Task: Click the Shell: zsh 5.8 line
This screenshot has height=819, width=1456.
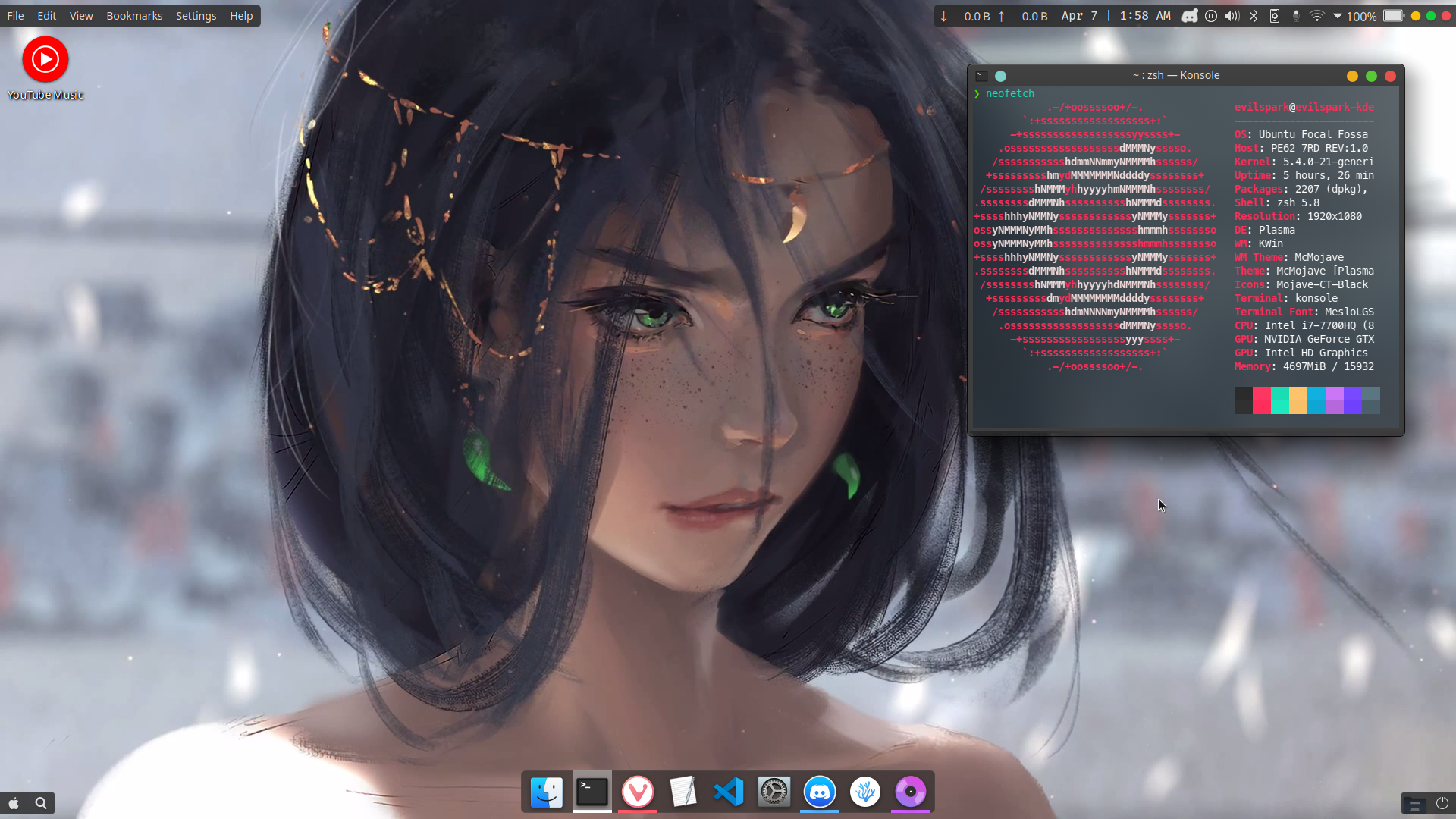Action: [x=1277, y=202]
